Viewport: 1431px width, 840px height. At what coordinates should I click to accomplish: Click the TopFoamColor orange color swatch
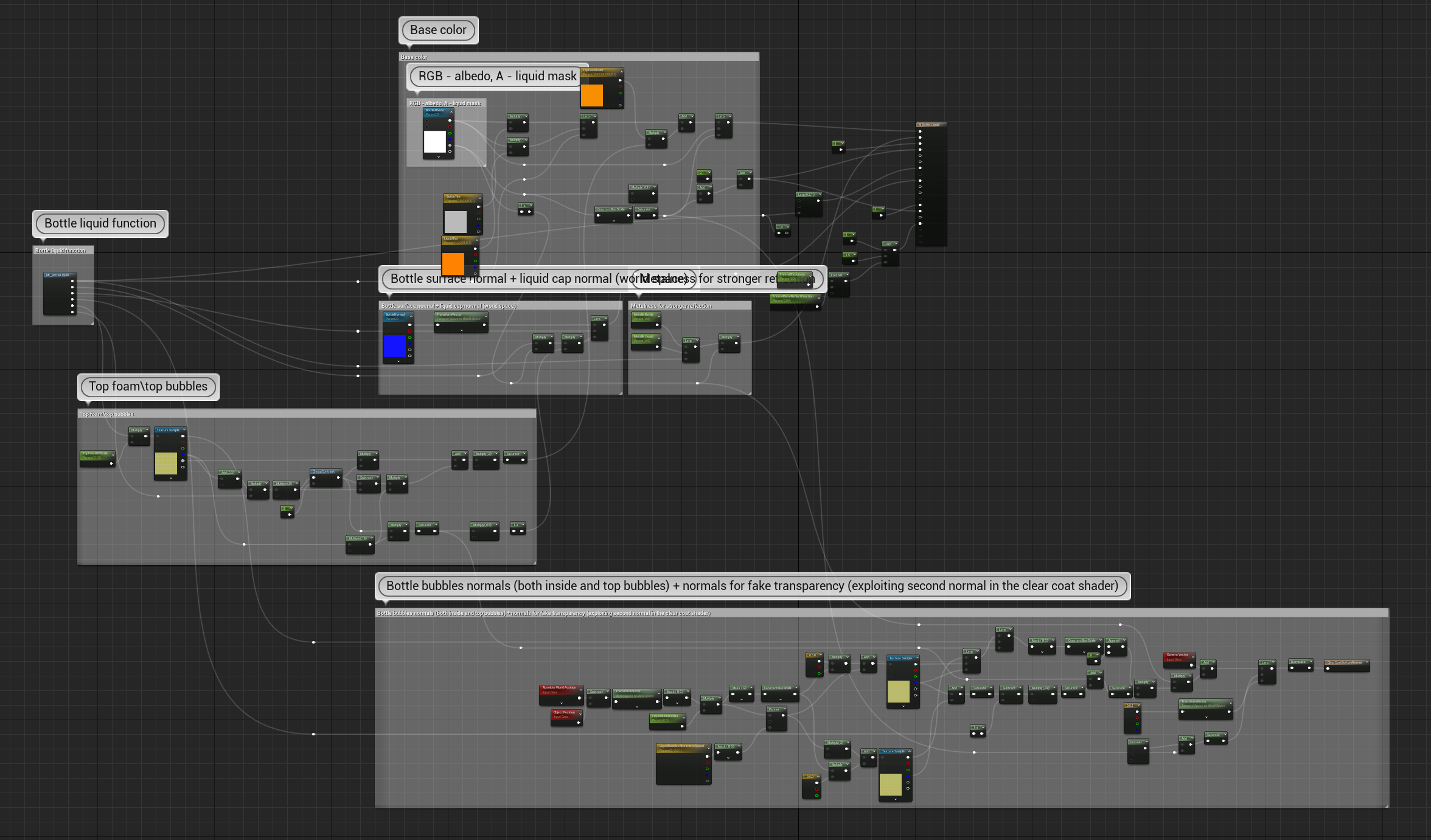591,95
